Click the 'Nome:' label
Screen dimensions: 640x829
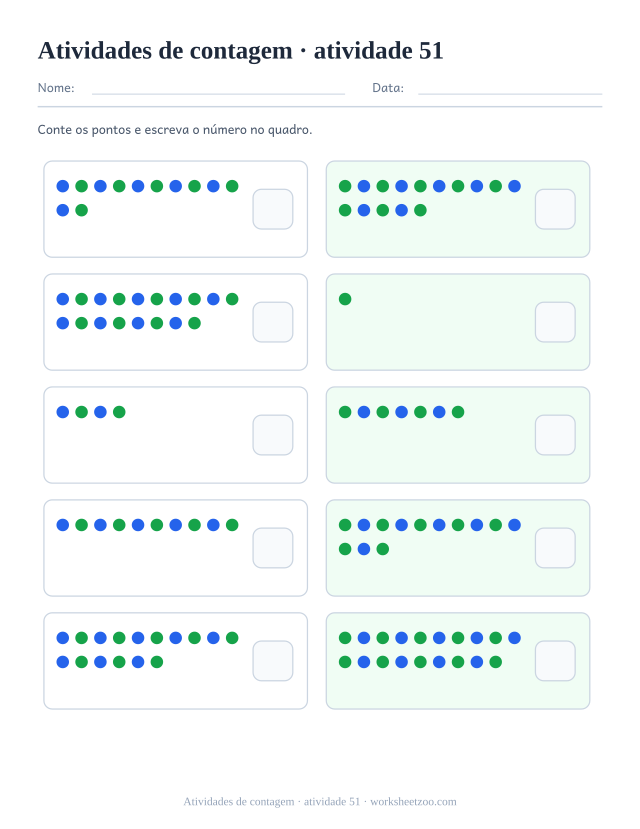(56, 88)
